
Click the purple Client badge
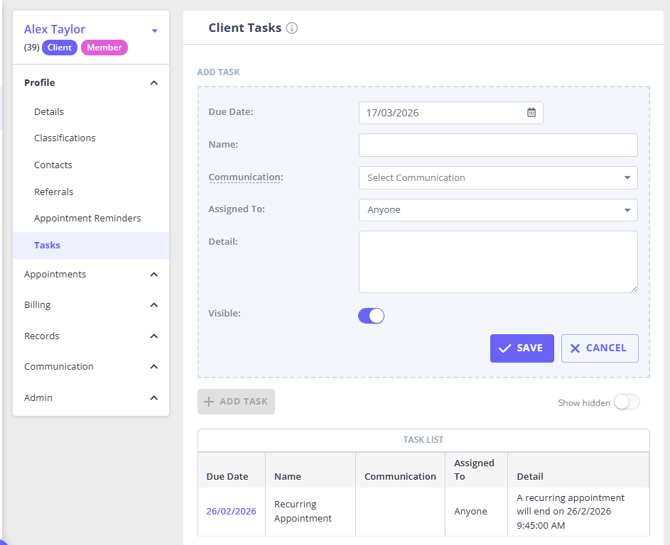[60, 48]
